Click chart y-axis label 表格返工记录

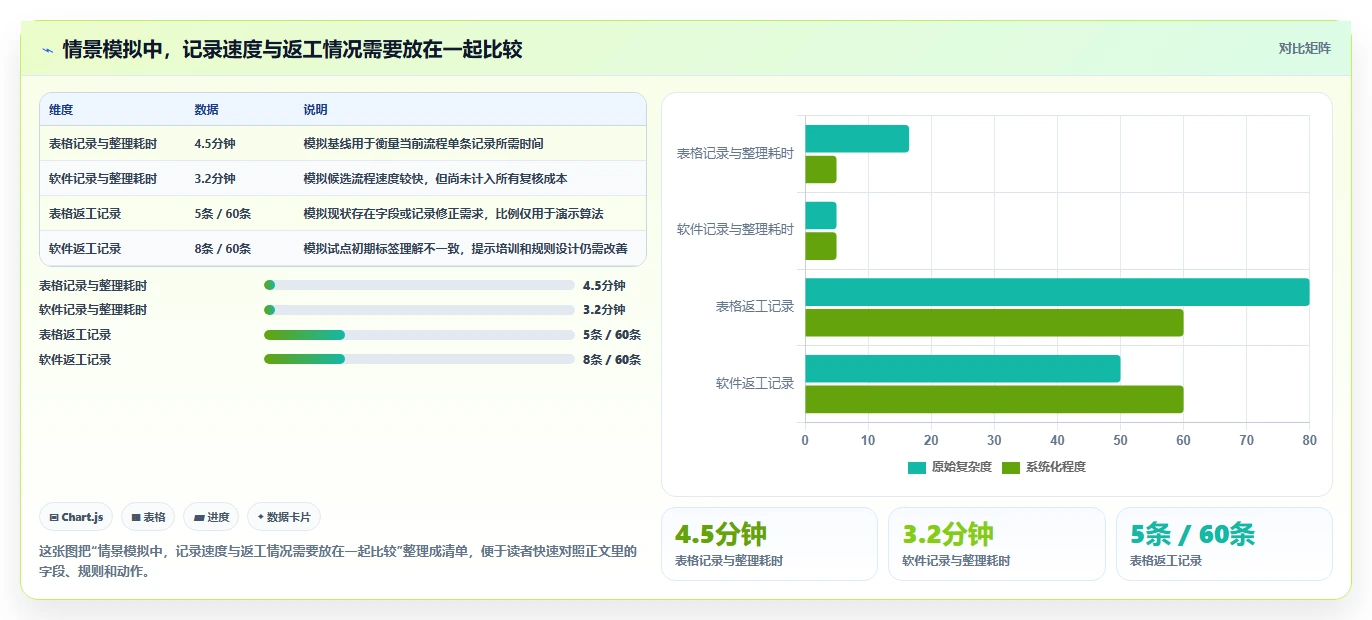click(x=755, y=307)
